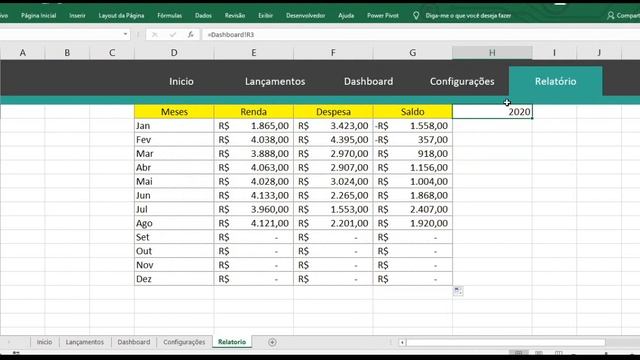Viewport: 640px width, 360px height.
Task: Add a new sheet plus icon
Action: [272, 342]
